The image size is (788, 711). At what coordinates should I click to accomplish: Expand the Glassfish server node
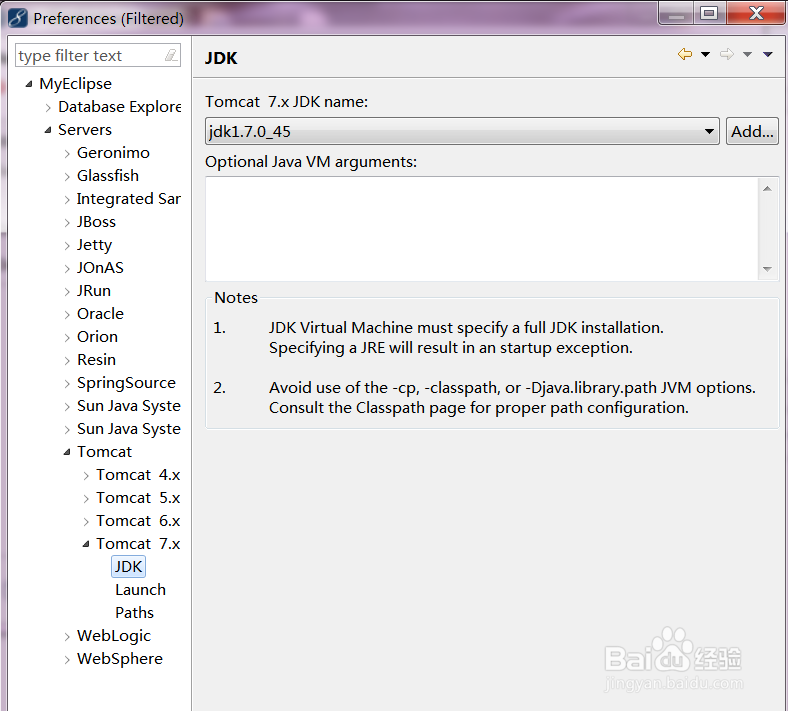pos(67,176)
